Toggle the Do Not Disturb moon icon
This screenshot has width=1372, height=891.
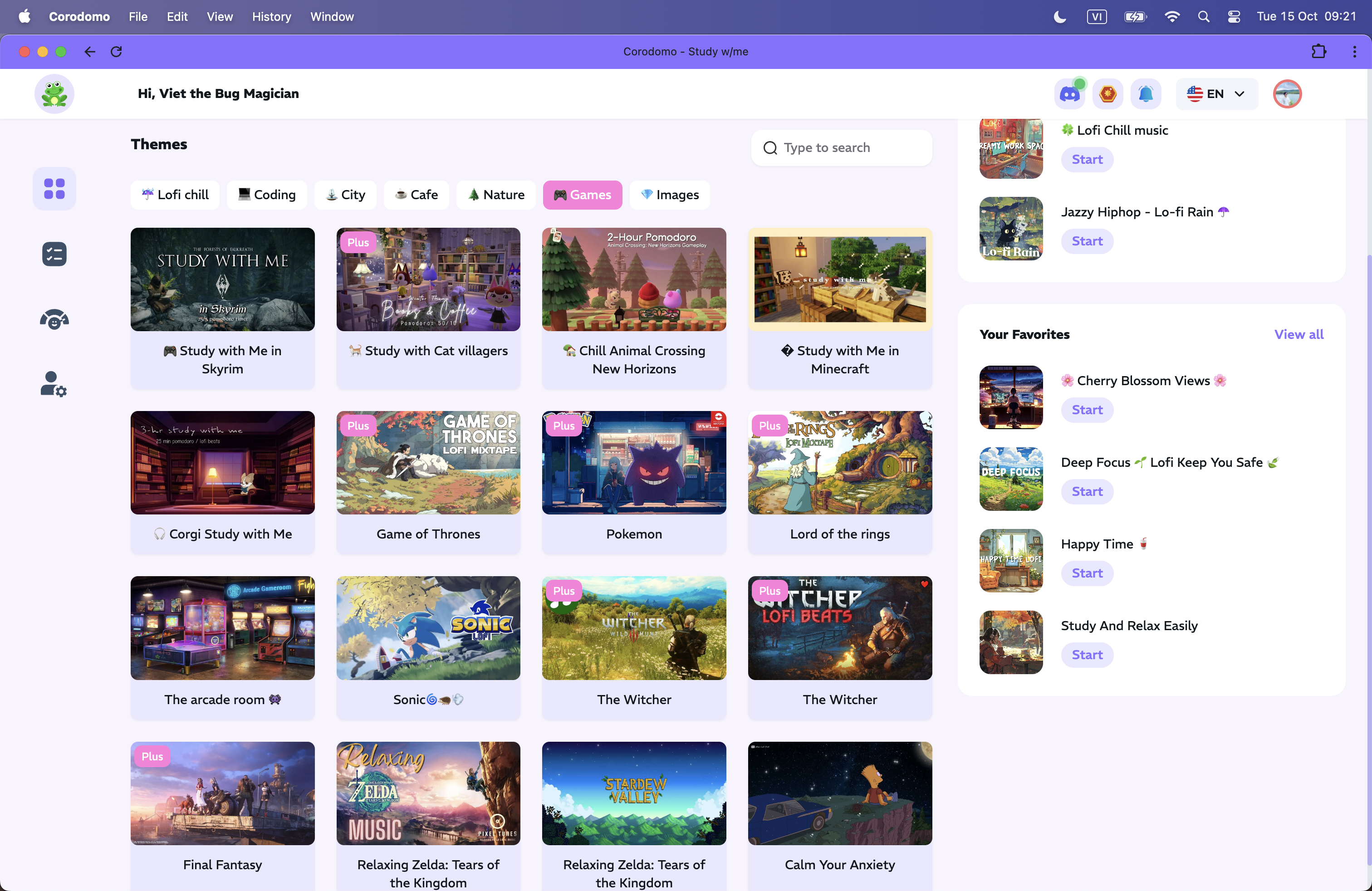[x=1059, y=17]
